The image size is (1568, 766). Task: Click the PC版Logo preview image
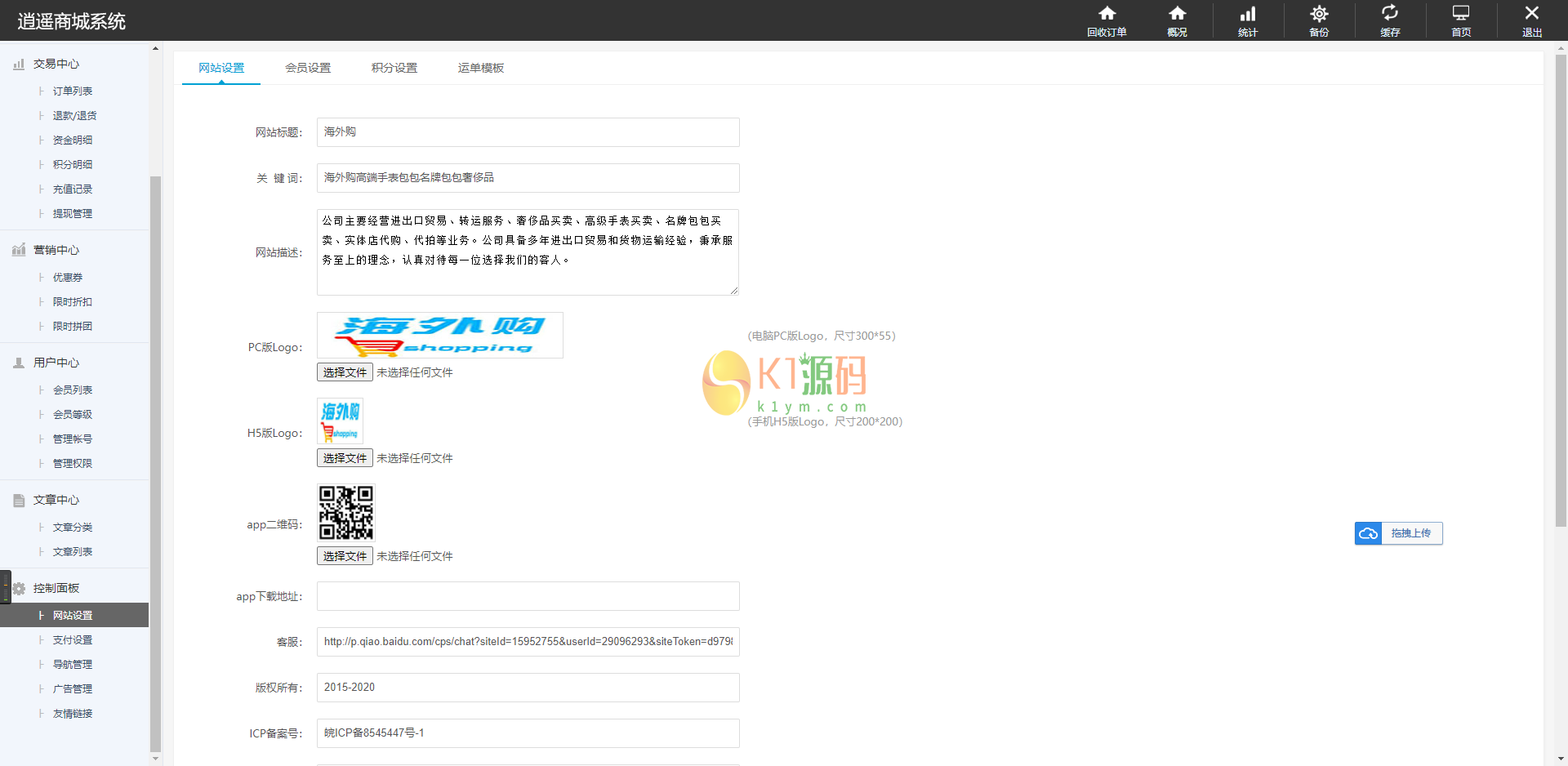(x=440, y=335)
